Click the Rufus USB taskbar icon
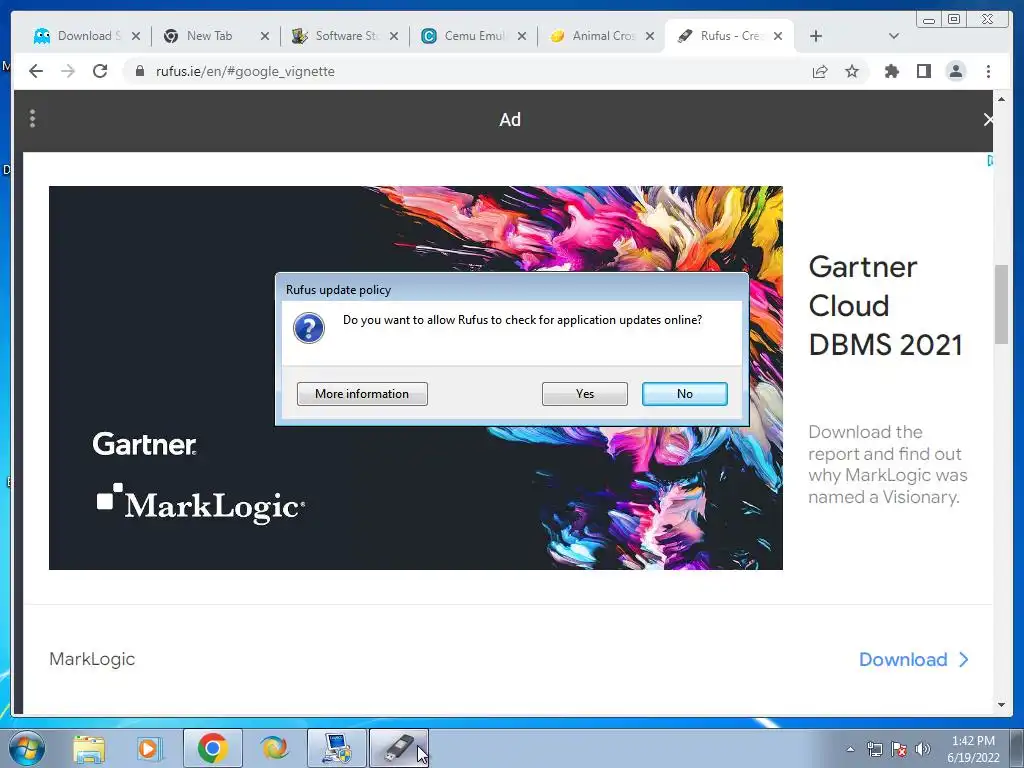The image size is (1024, 768). (x=399, y=748)
